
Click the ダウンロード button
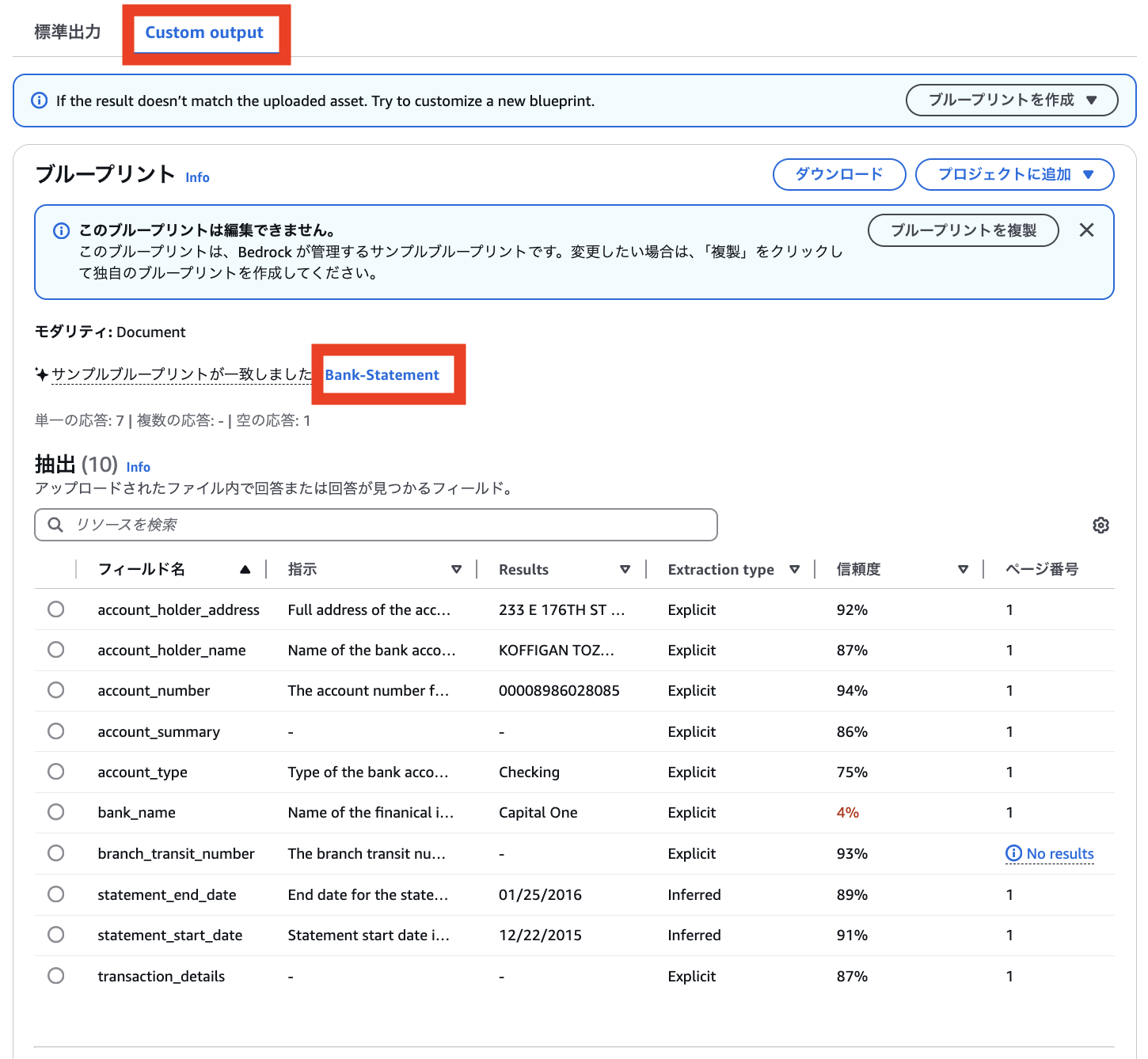pyautogui.click(x=838, y=174)
